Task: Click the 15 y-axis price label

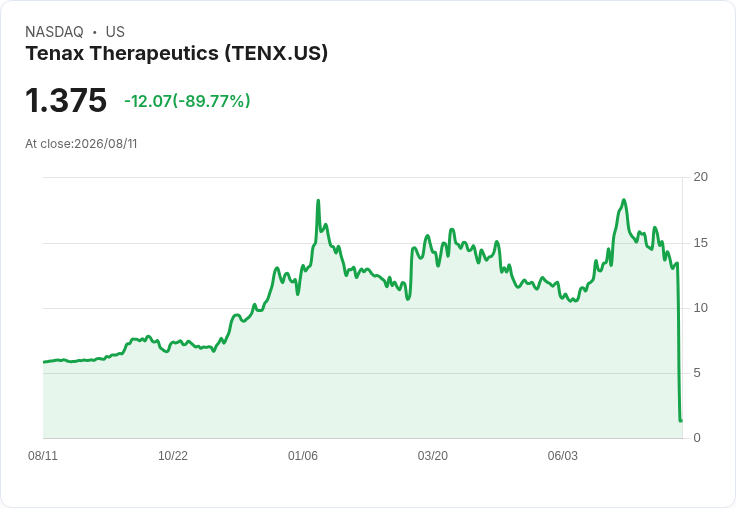Action: click(x=700, y=243)
